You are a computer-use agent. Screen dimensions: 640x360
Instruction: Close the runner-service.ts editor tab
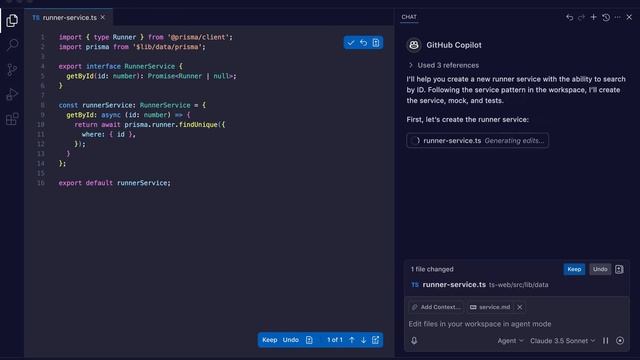coord(103,17)
